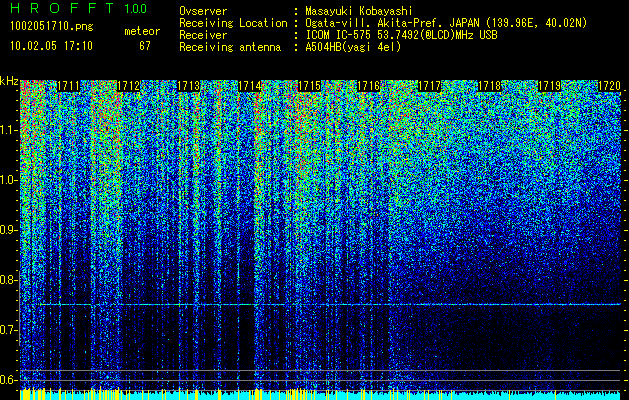Viewport: 629px width, 400px height.
Task: Click the 1714 time marker
Action: point(249,86)
